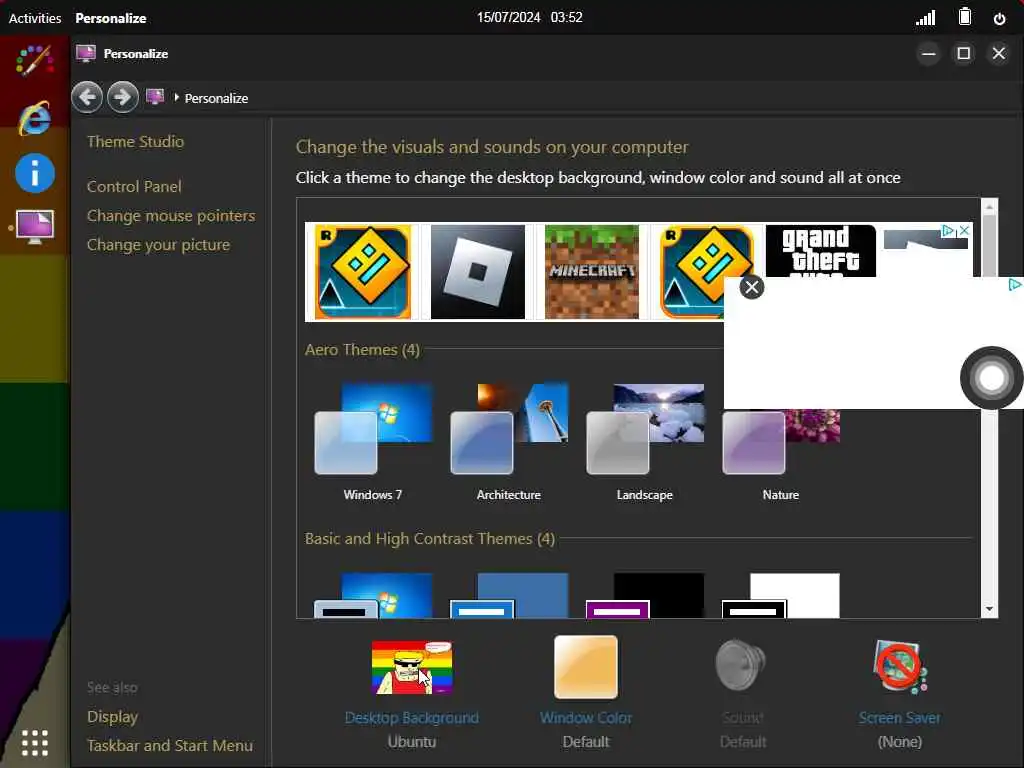Select the first basic Windows 7 theme

coord(373,596)
